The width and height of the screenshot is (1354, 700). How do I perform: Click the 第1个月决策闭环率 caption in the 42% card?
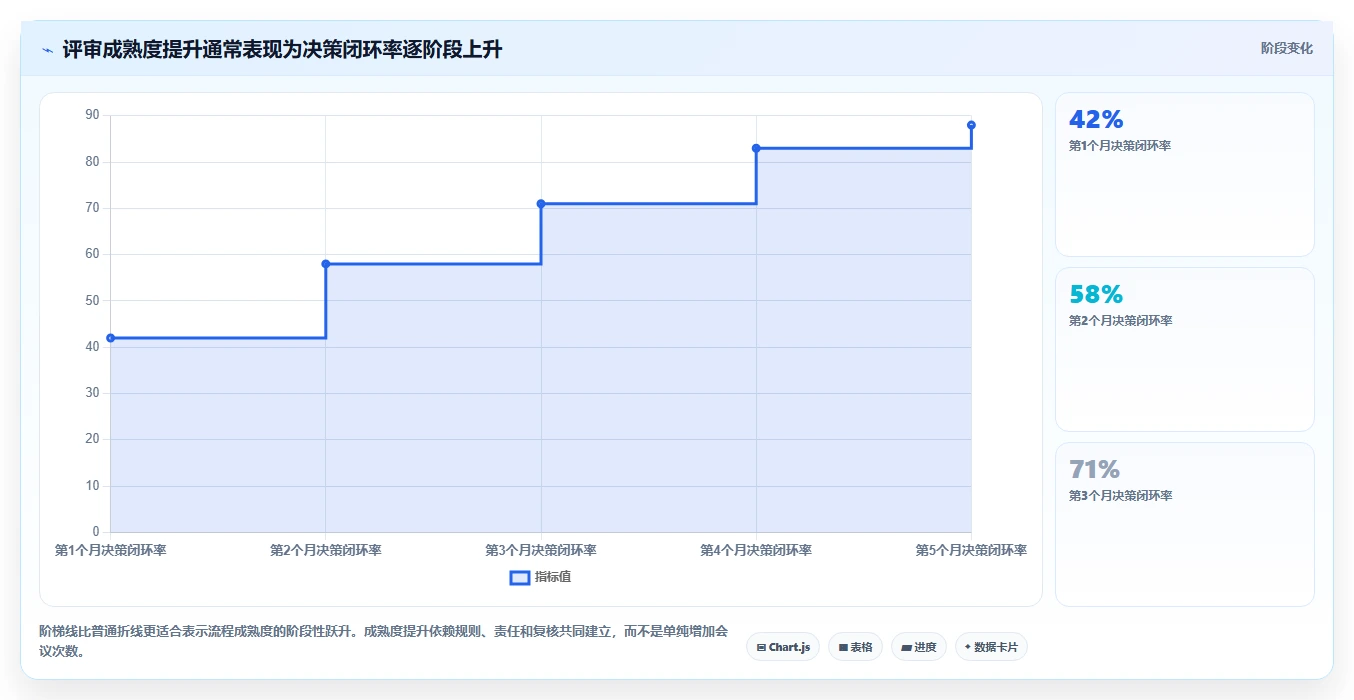pos(1120,146)
